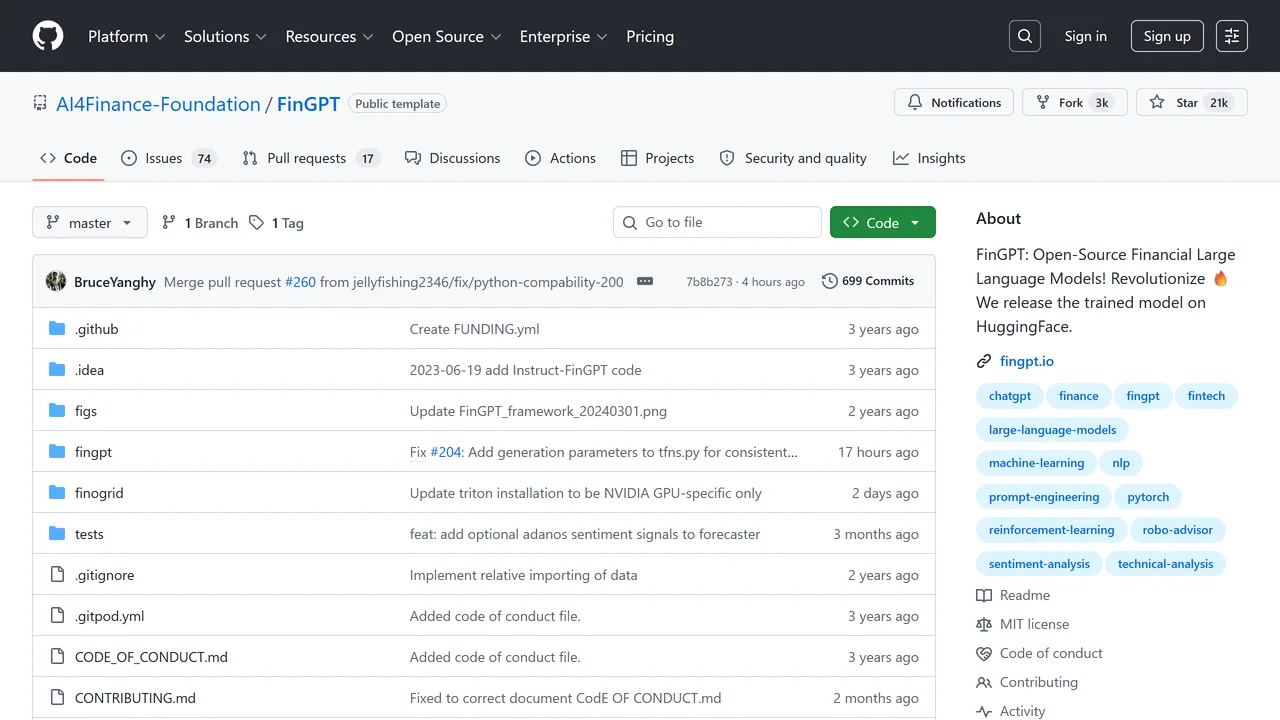Click the tests folder icon

pos(57,534)
